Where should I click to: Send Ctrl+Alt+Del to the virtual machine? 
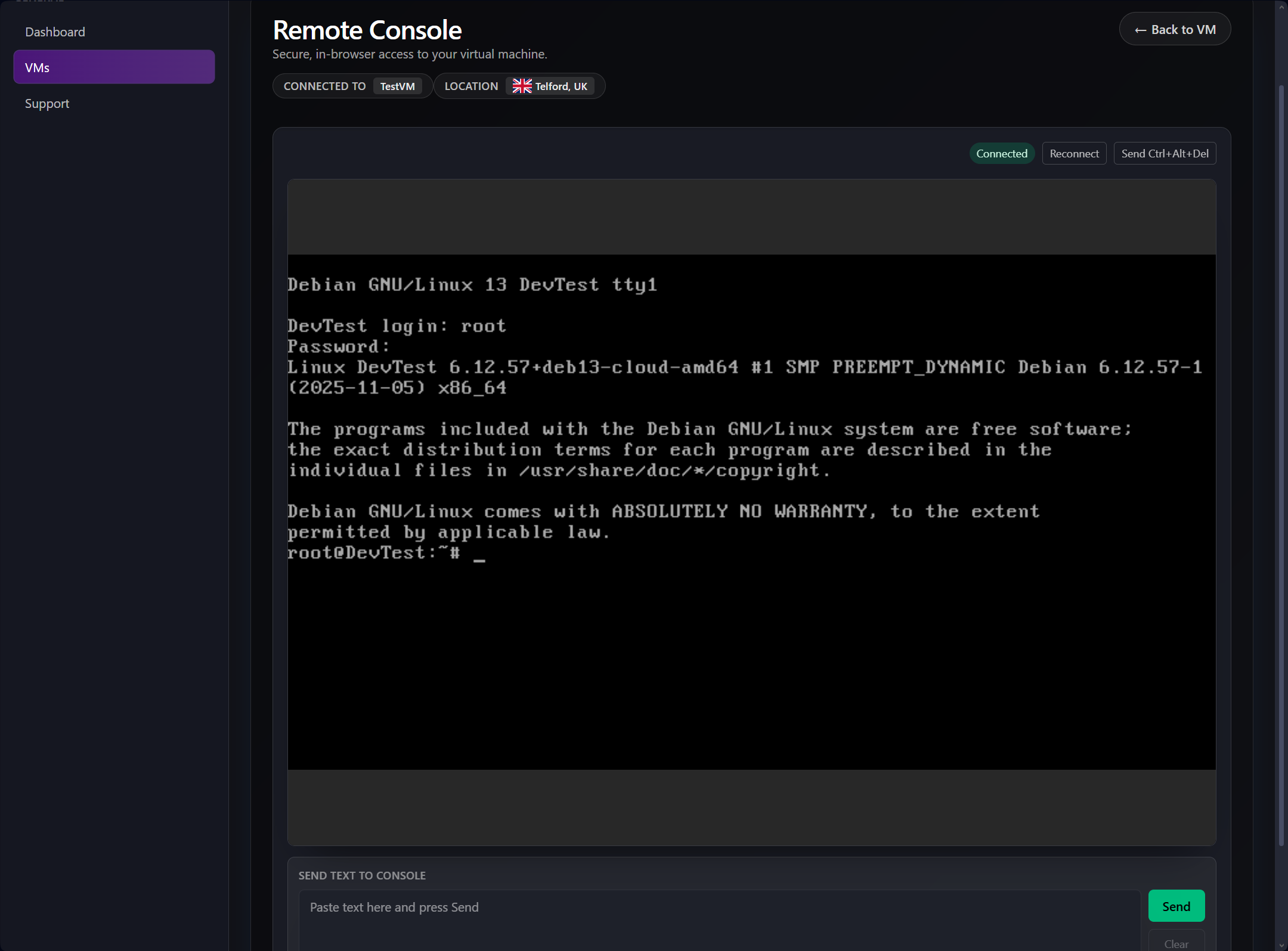click(1163, 153)
